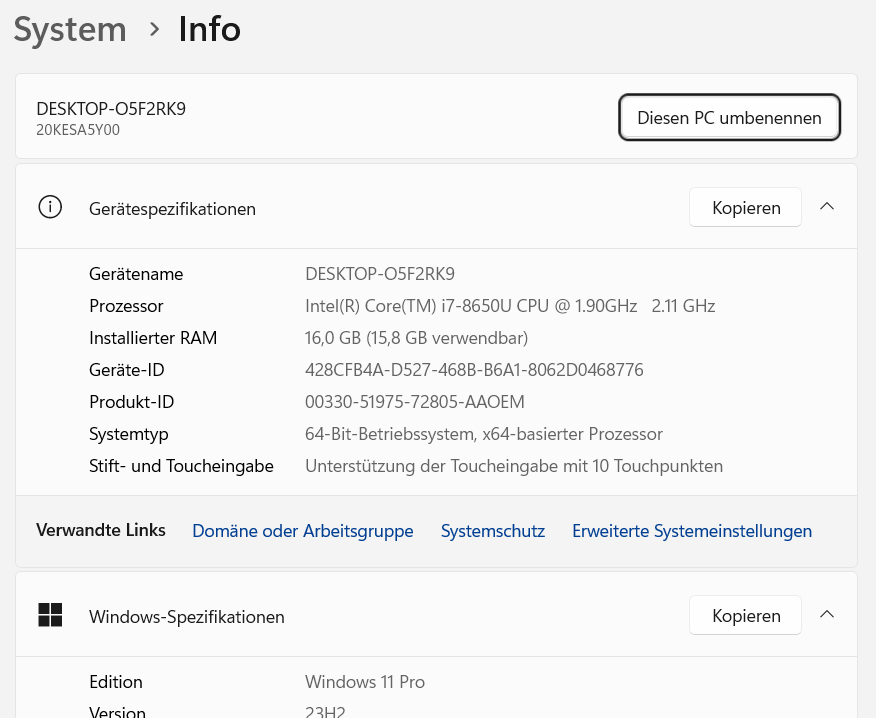Click the info circle icon beside Gerätespezifikationen

tap(50, 207)
